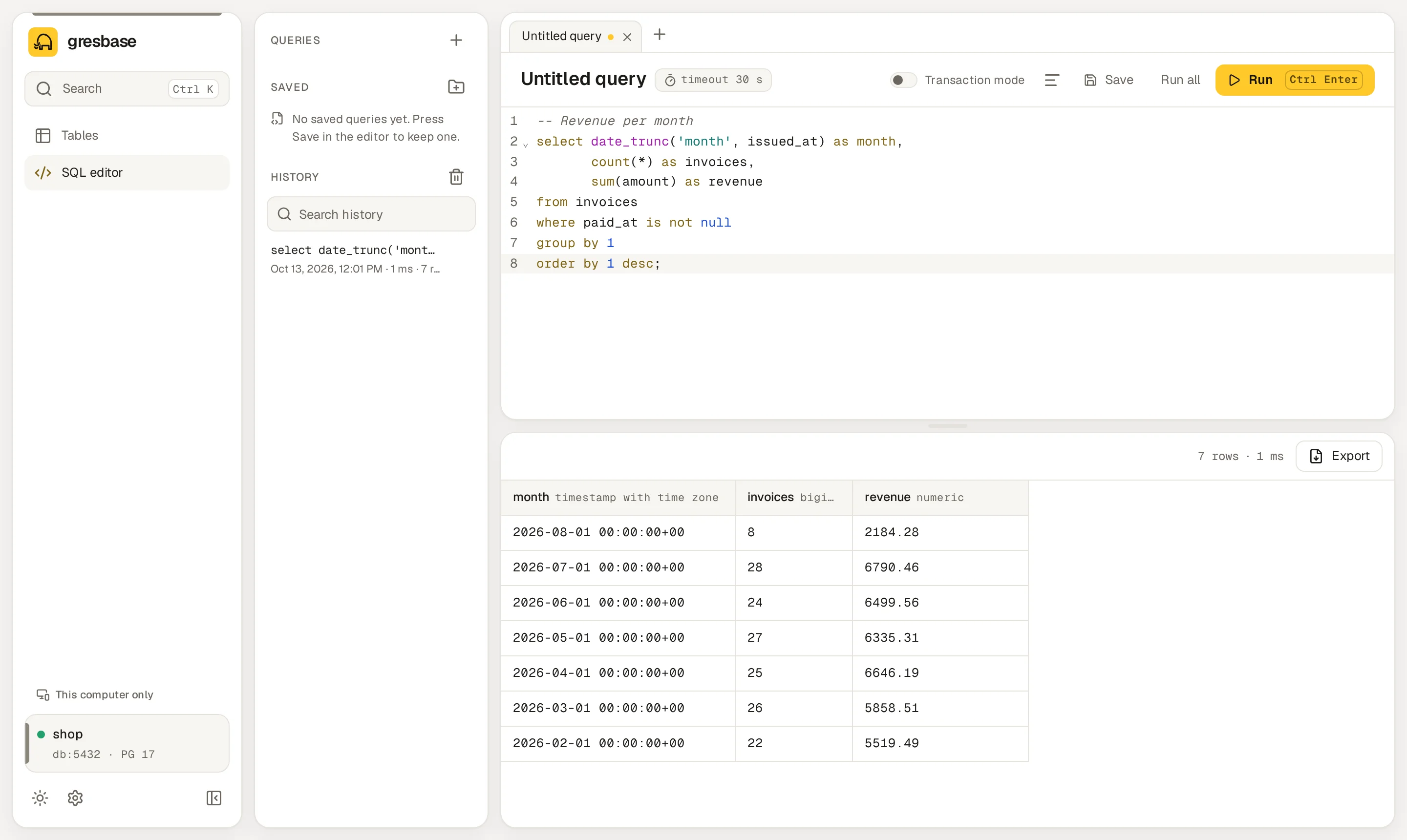1407x840 pixels.
Task: Change the timeout 30 s setting
Action: (713, 80)
